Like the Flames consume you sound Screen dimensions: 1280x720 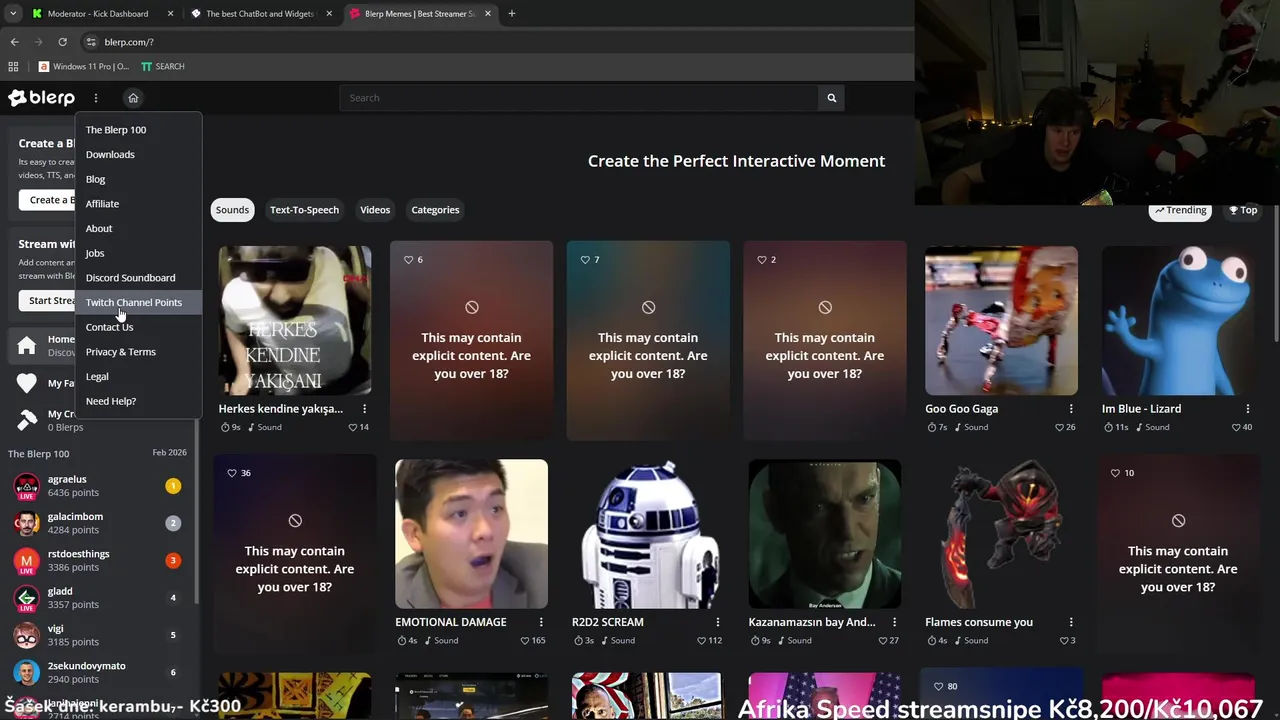pos(1064,640)
